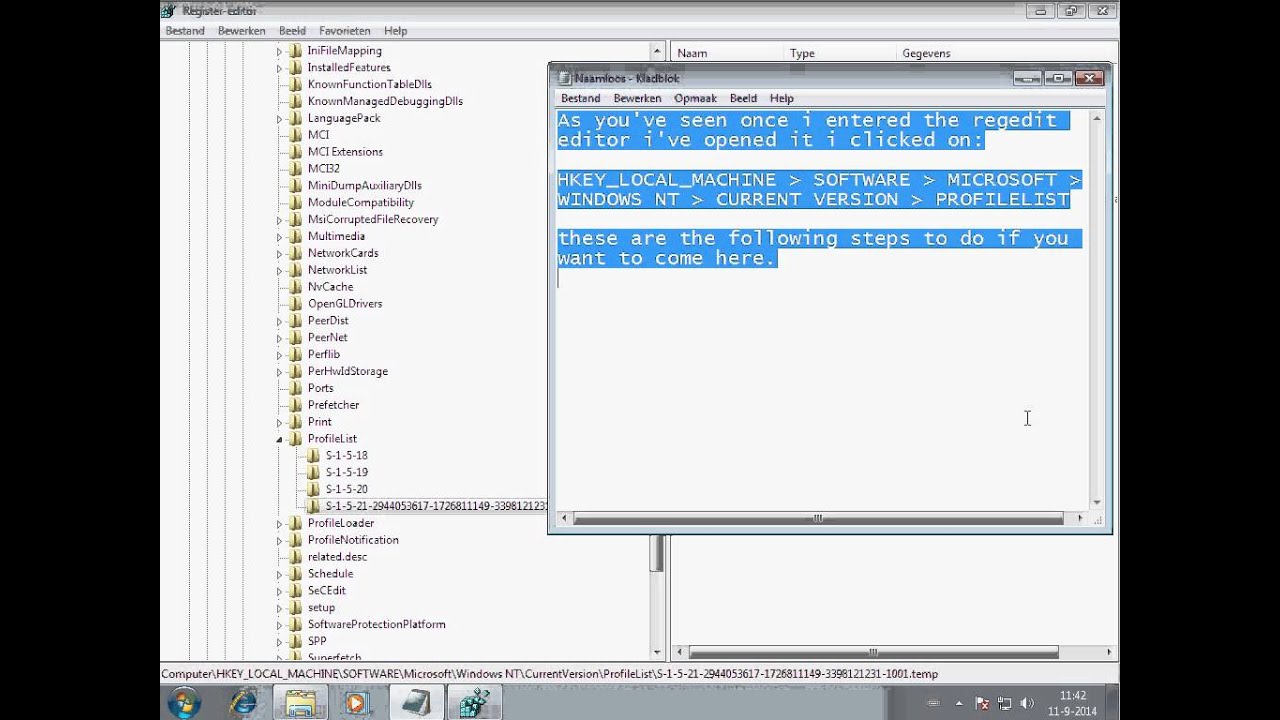
Task: Select the Schedule key label
Action: click(330, 574)
